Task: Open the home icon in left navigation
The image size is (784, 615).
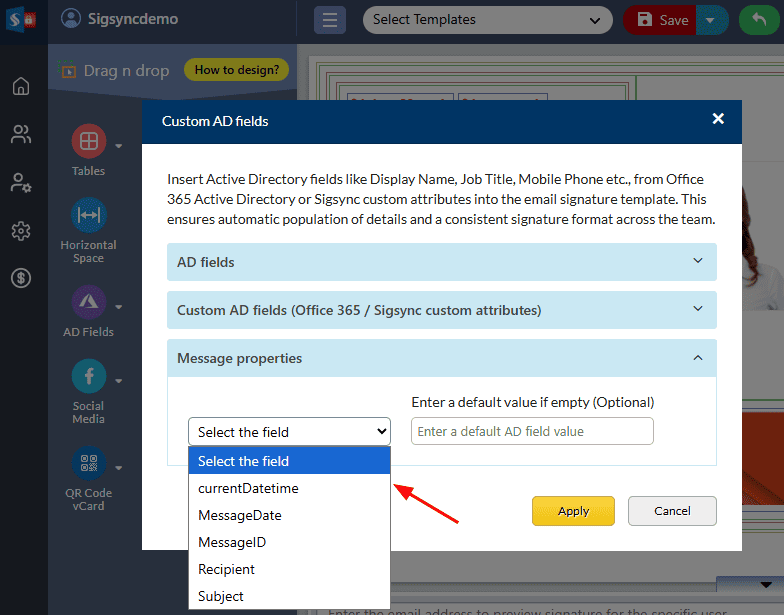Action: (20, 86)
